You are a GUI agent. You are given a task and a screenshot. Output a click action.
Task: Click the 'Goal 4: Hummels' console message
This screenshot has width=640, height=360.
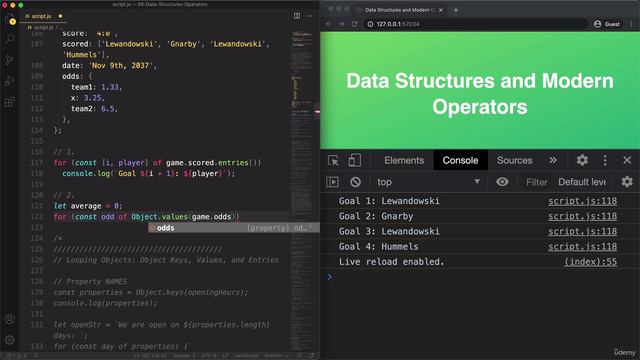tap(378, 247)
